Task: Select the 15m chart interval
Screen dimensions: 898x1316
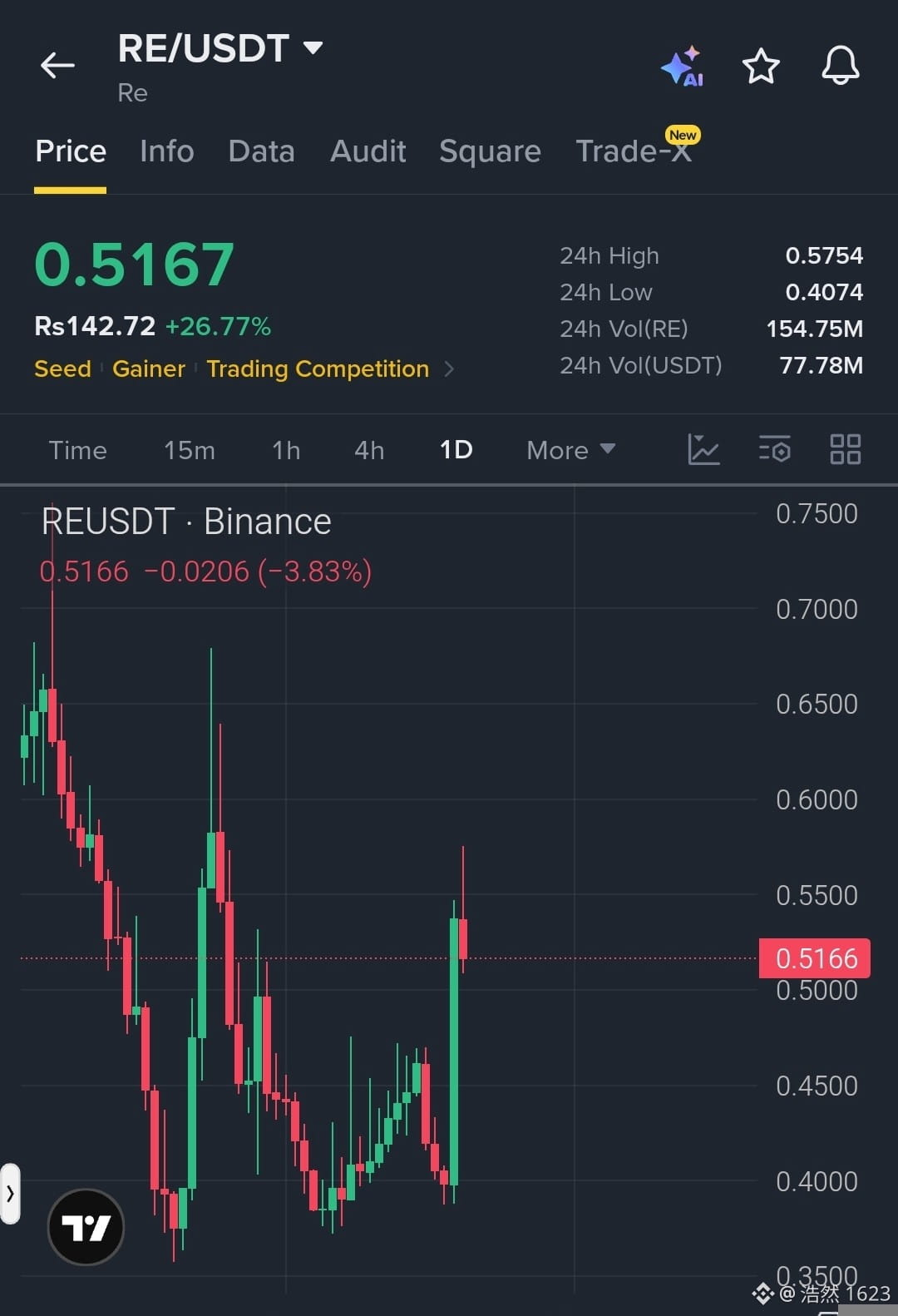Action: (190, 450)
